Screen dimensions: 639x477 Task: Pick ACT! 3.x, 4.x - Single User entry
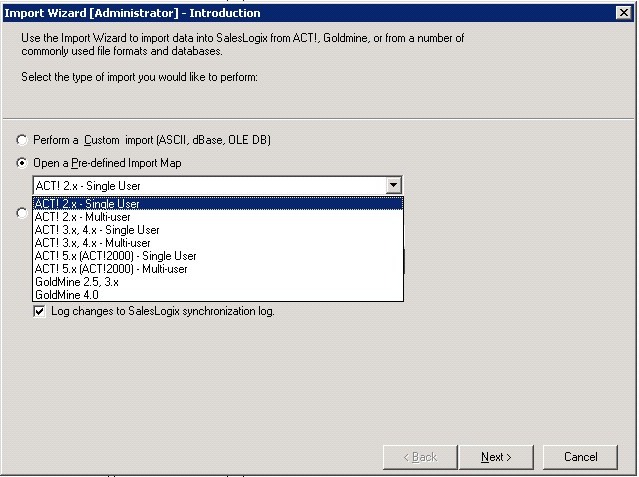pyautogui.click(x=218, y=230)
